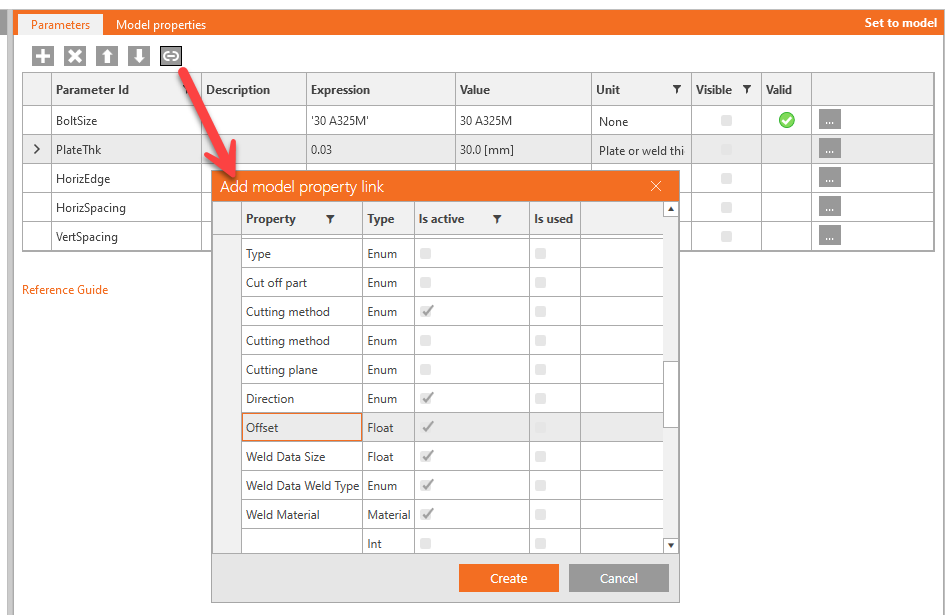Click the dialog scrollbar thumb
The height and width of the screenshot is (615, 945).
(x=670, y=394)
